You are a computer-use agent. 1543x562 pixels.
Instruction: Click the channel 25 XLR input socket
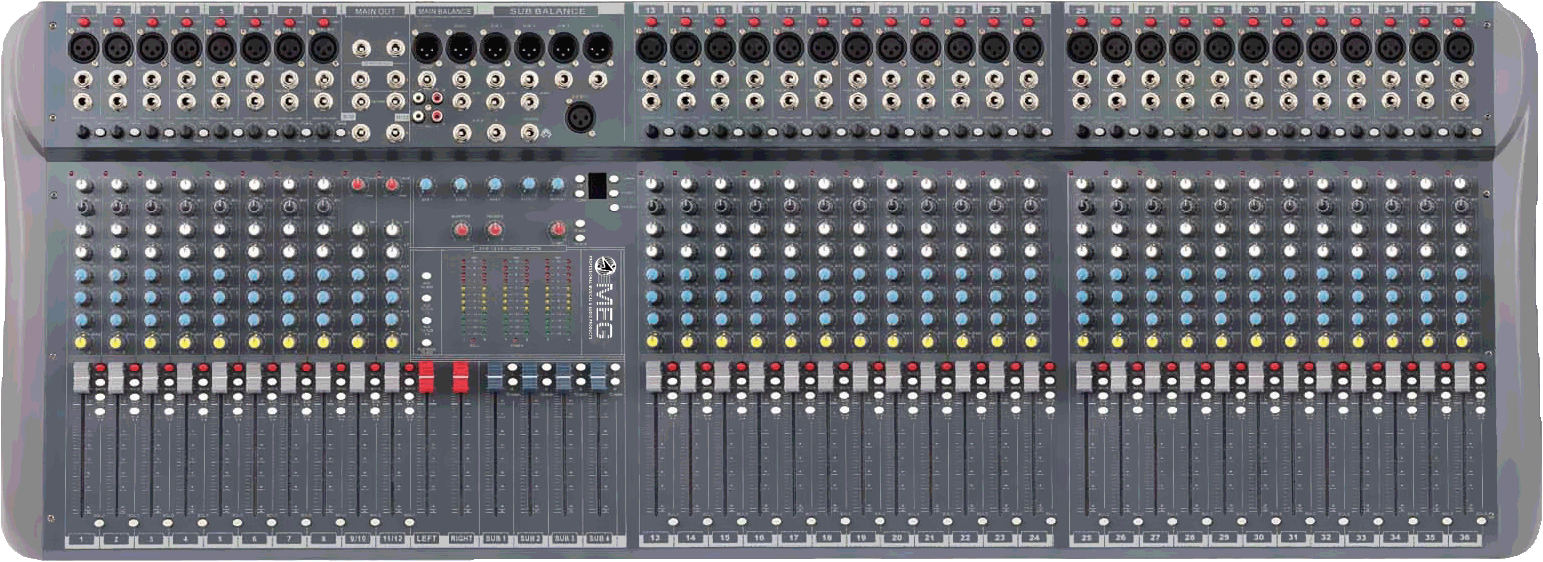1080,46
